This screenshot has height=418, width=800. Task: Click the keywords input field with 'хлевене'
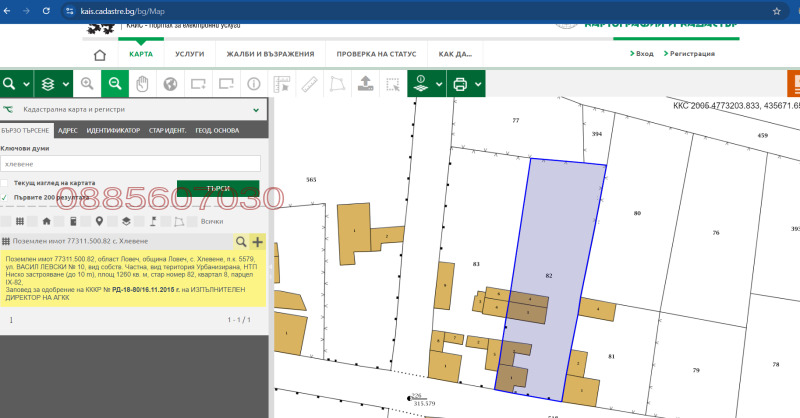(x=130, y=163)
